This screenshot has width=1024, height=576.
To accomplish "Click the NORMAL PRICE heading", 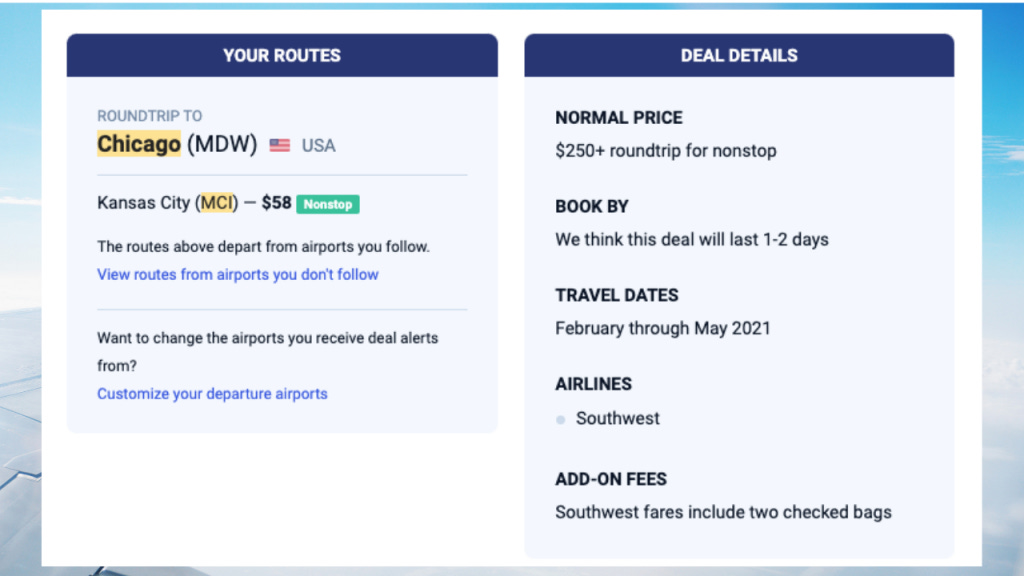I will [x=619, y=117].
